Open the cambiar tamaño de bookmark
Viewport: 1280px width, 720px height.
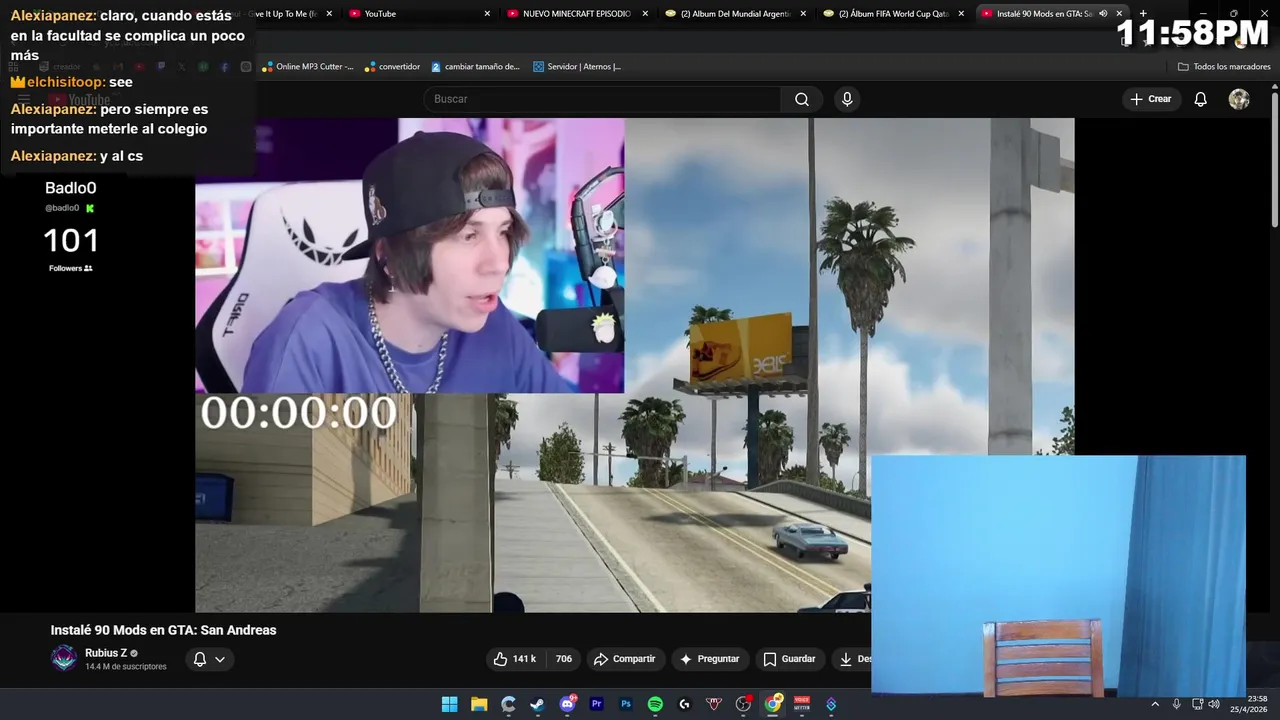pos(476,67)
